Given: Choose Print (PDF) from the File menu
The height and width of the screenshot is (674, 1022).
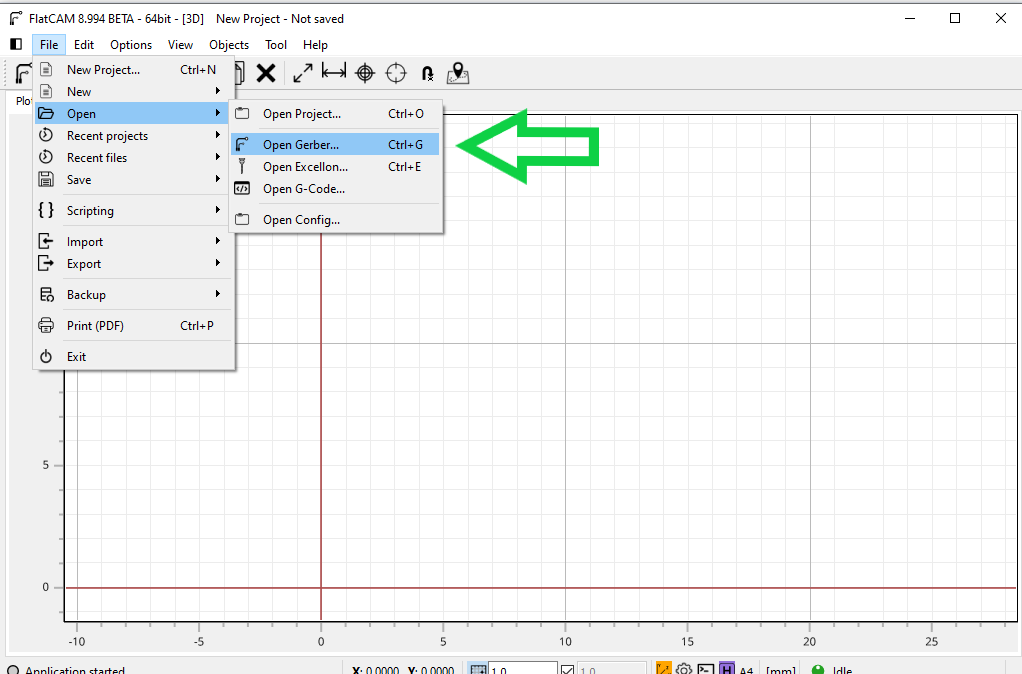Looking at the screenshot, I should [x=134, y=325].
